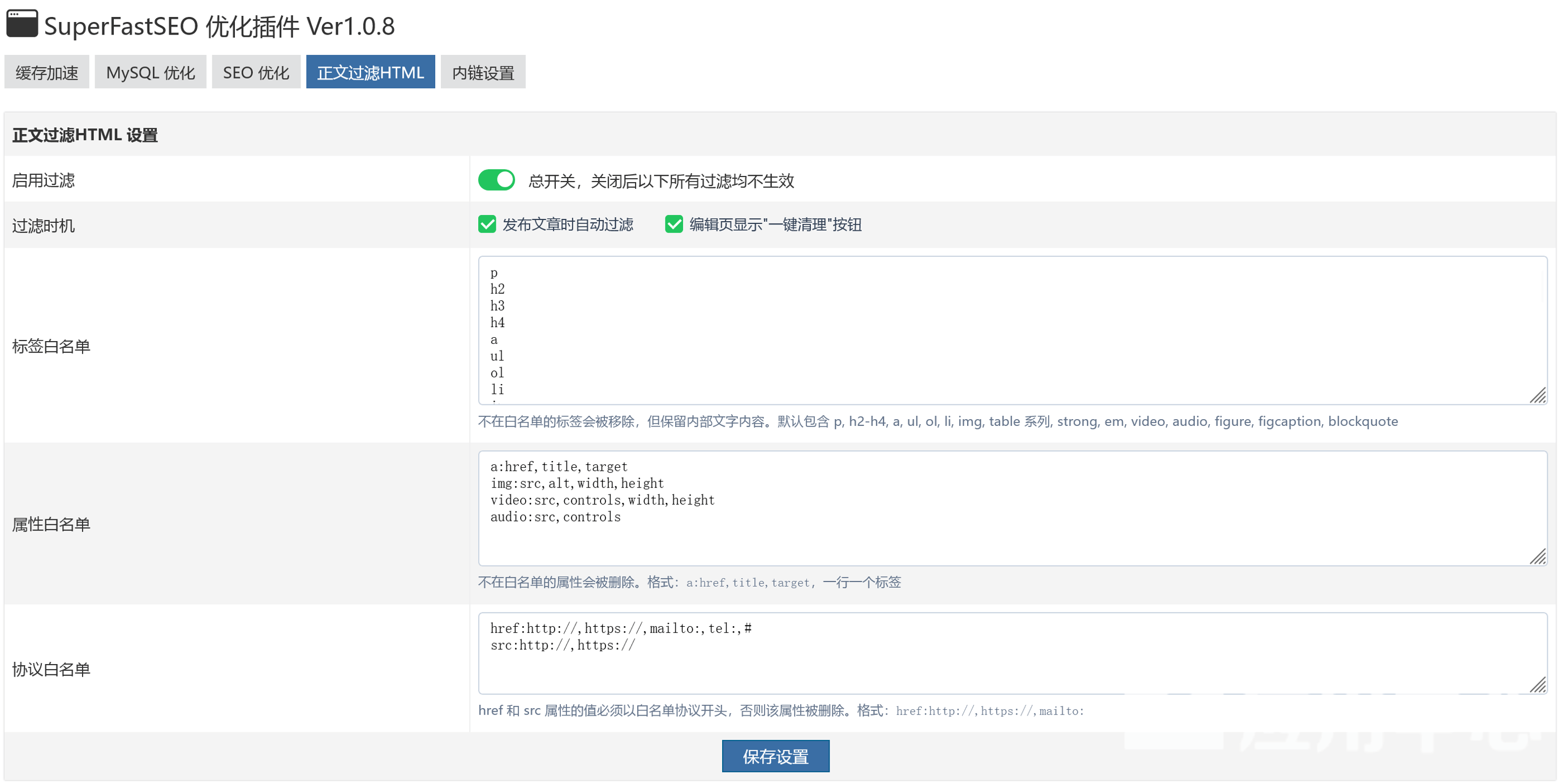The image size is (1558, 784).
Task: Click the 标签白名单 row label
Action: (51, 346)
